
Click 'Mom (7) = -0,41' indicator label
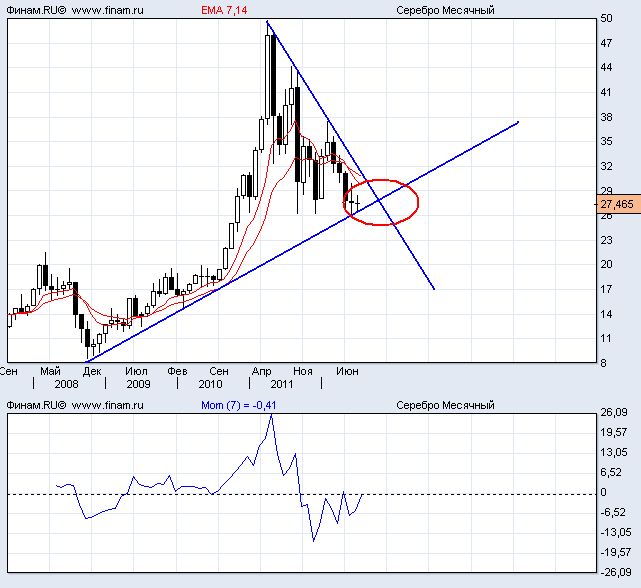(x=239, y=405)
